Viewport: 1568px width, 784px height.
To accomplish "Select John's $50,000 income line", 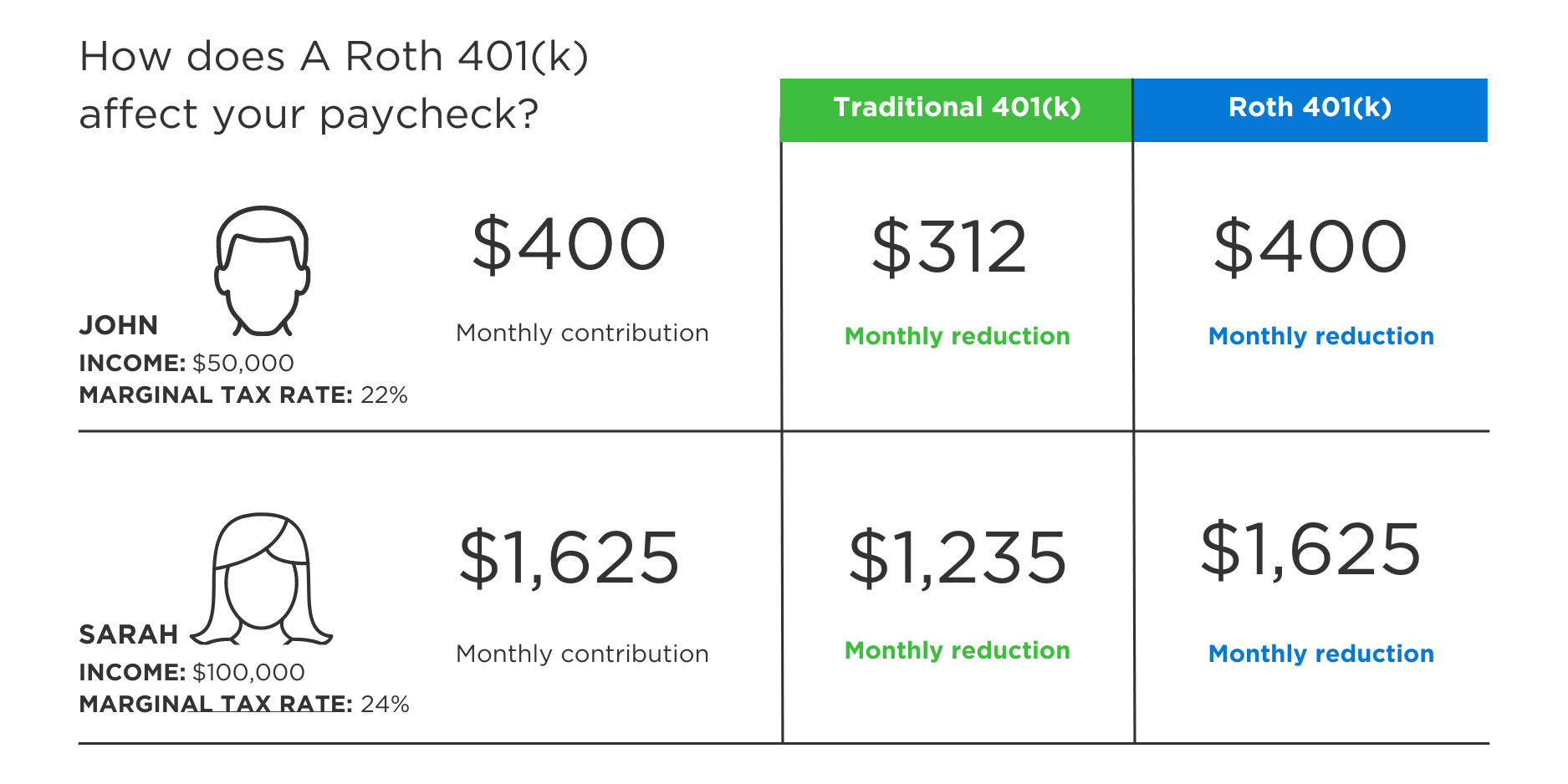I will pyautogui.click(x=186, y=363).
